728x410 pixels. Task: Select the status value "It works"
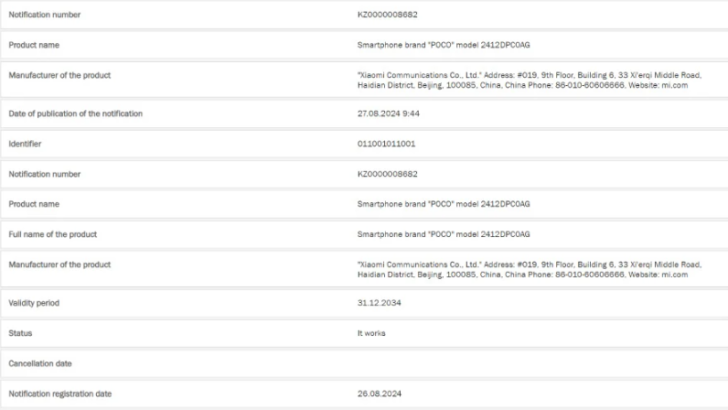(372, 332)
